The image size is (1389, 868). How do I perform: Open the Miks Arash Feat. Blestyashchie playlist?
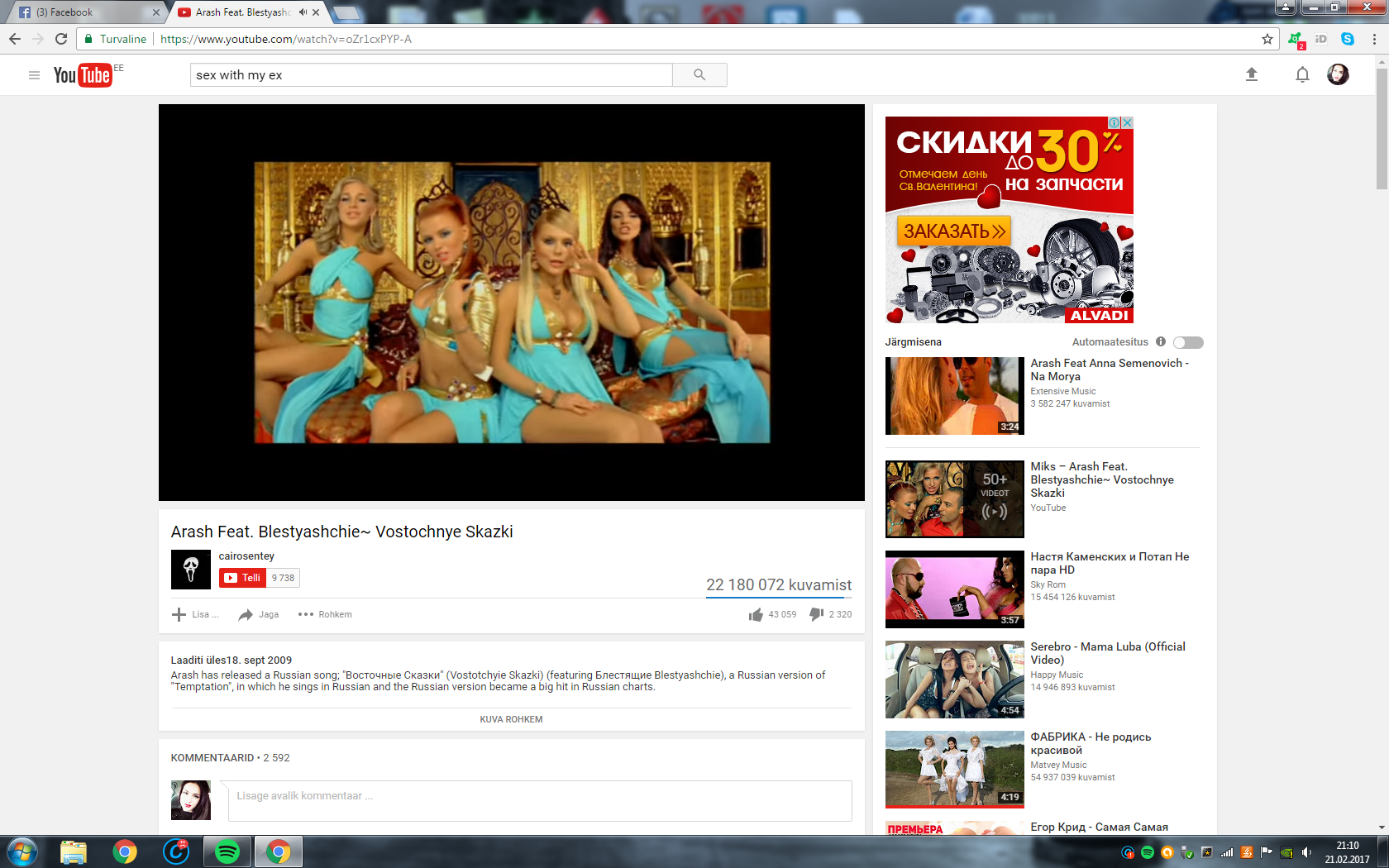1102,479
